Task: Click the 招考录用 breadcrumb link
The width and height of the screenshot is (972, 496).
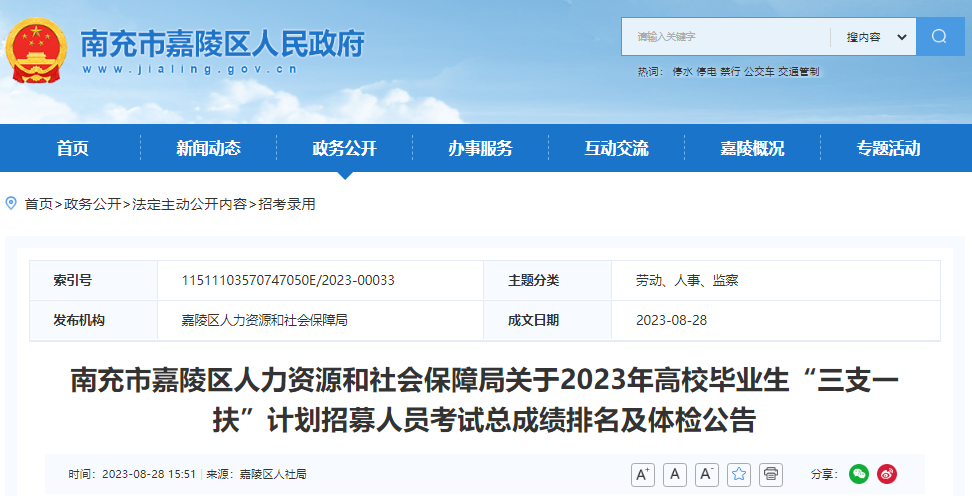Action: pos(287,204)
